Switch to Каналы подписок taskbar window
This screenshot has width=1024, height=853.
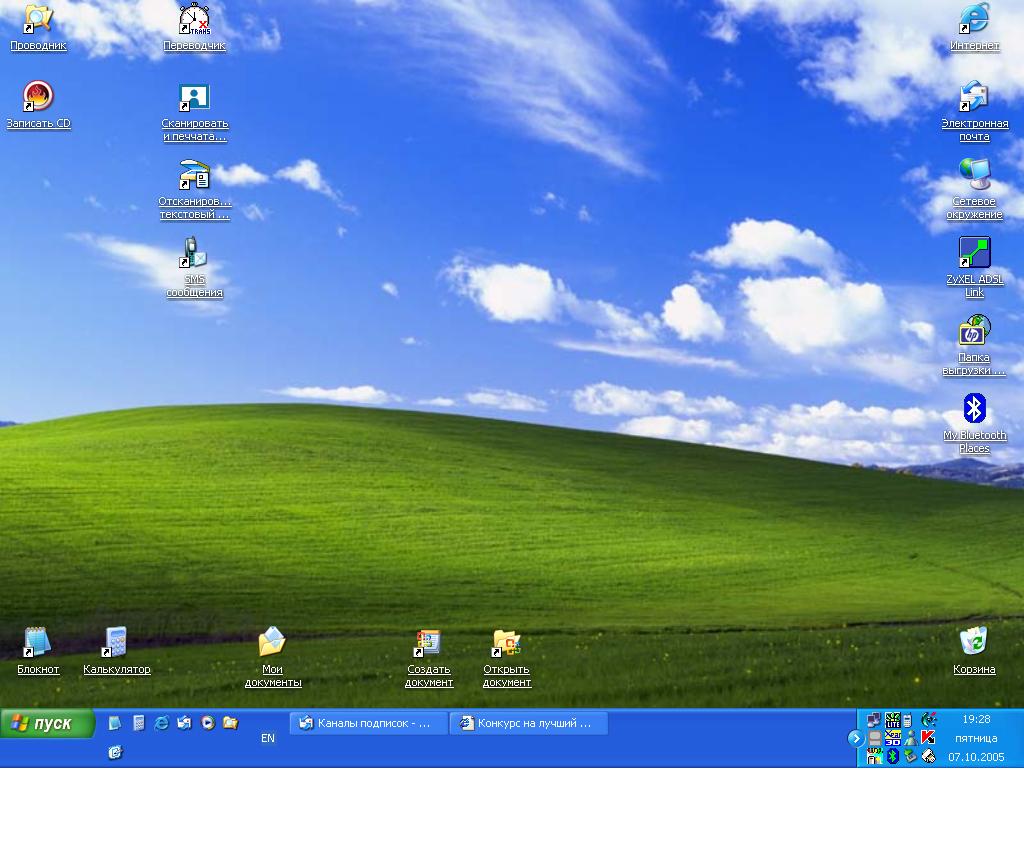pos(369,724)
